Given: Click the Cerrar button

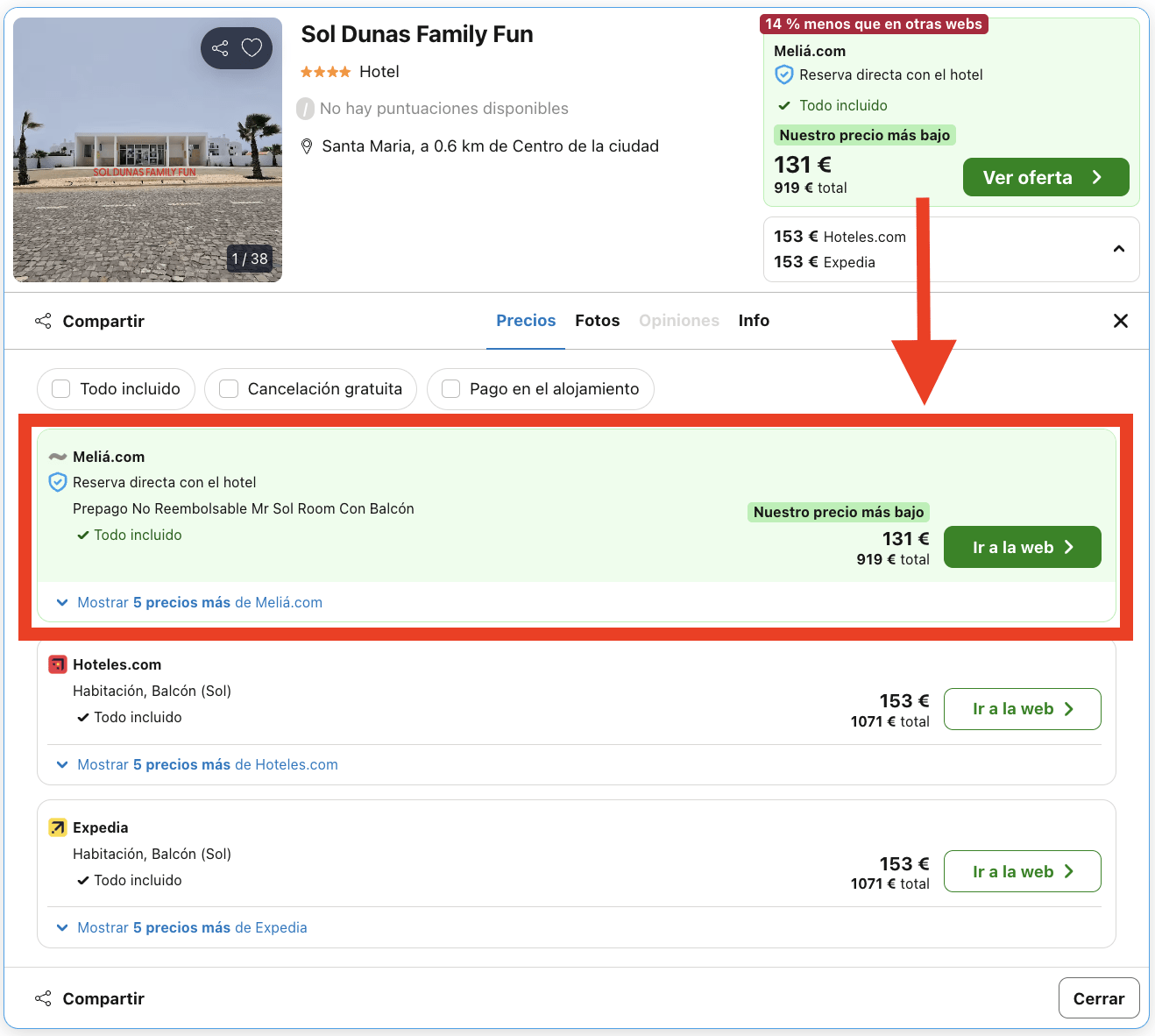Looking at the screenshot, I should [1099, 998].
